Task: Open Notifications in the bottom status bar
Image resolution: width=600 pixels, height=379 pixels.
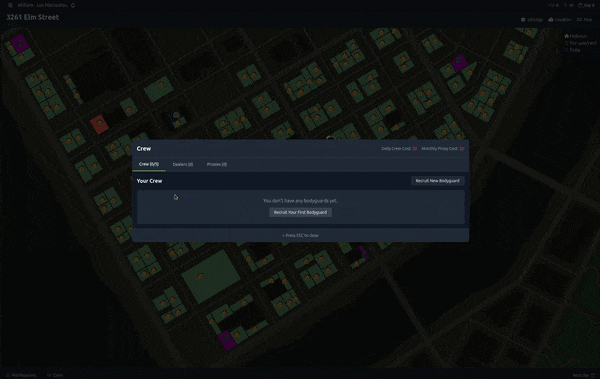Action: point(21,375)
